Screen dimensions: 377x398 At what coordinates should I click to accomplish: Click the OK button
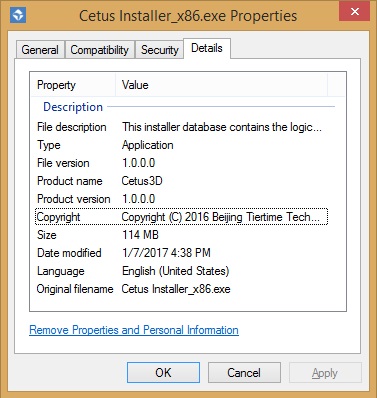click(x=163, y=372)
